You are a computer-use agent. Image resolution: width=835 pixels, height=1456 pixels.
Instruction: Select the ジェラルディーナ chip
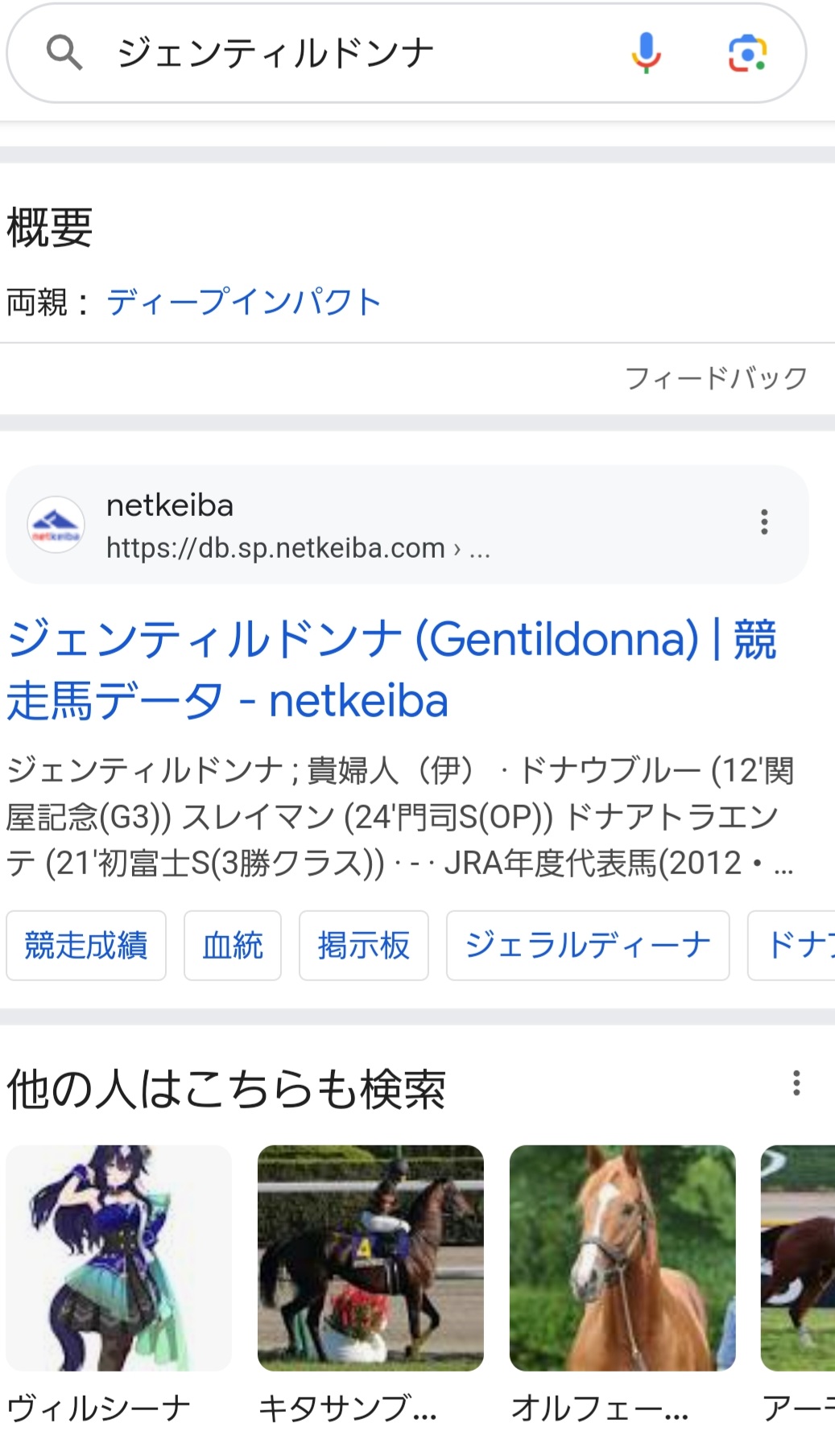point(588,946)
